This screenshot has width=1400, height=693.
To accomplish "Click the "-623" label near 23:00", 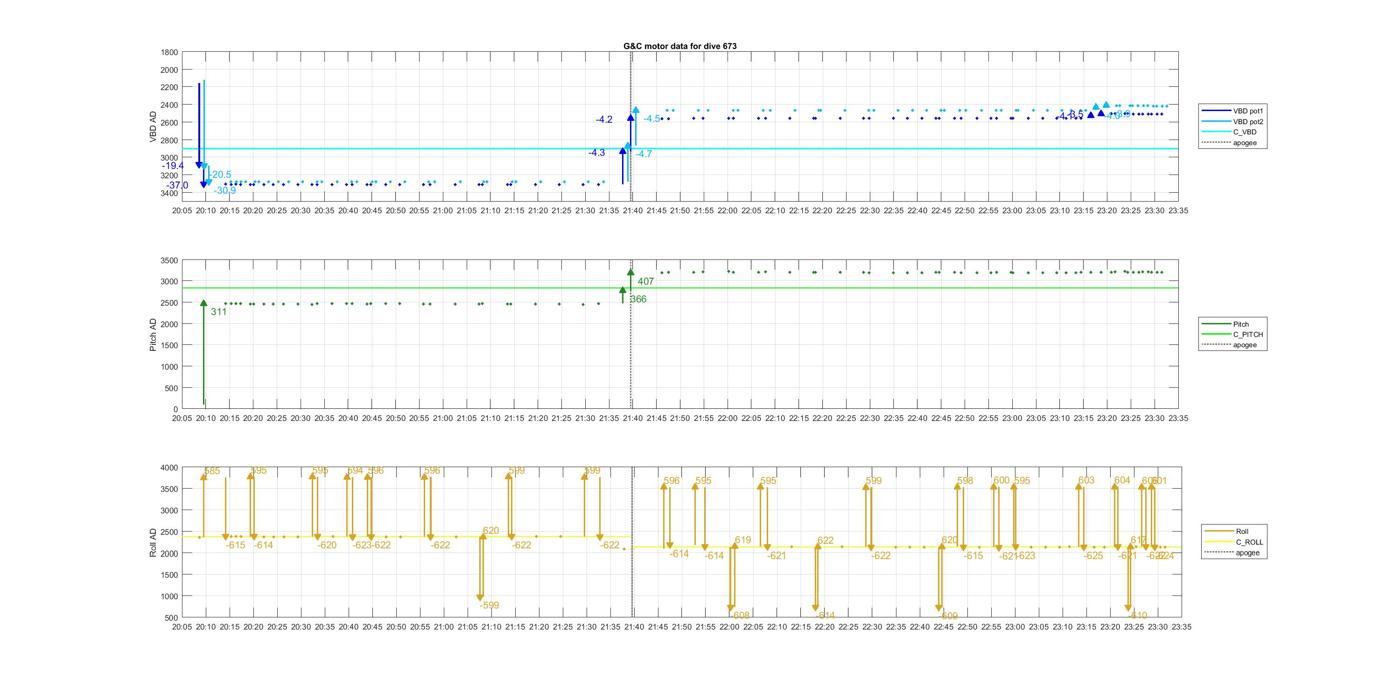I will point(1025,555).
